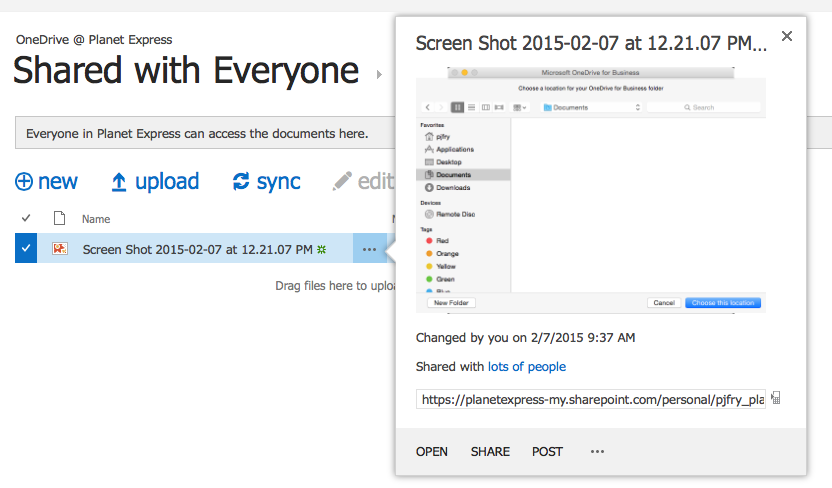
Task: Click the mobile device icon beside URL
Action: coord(776,398)
